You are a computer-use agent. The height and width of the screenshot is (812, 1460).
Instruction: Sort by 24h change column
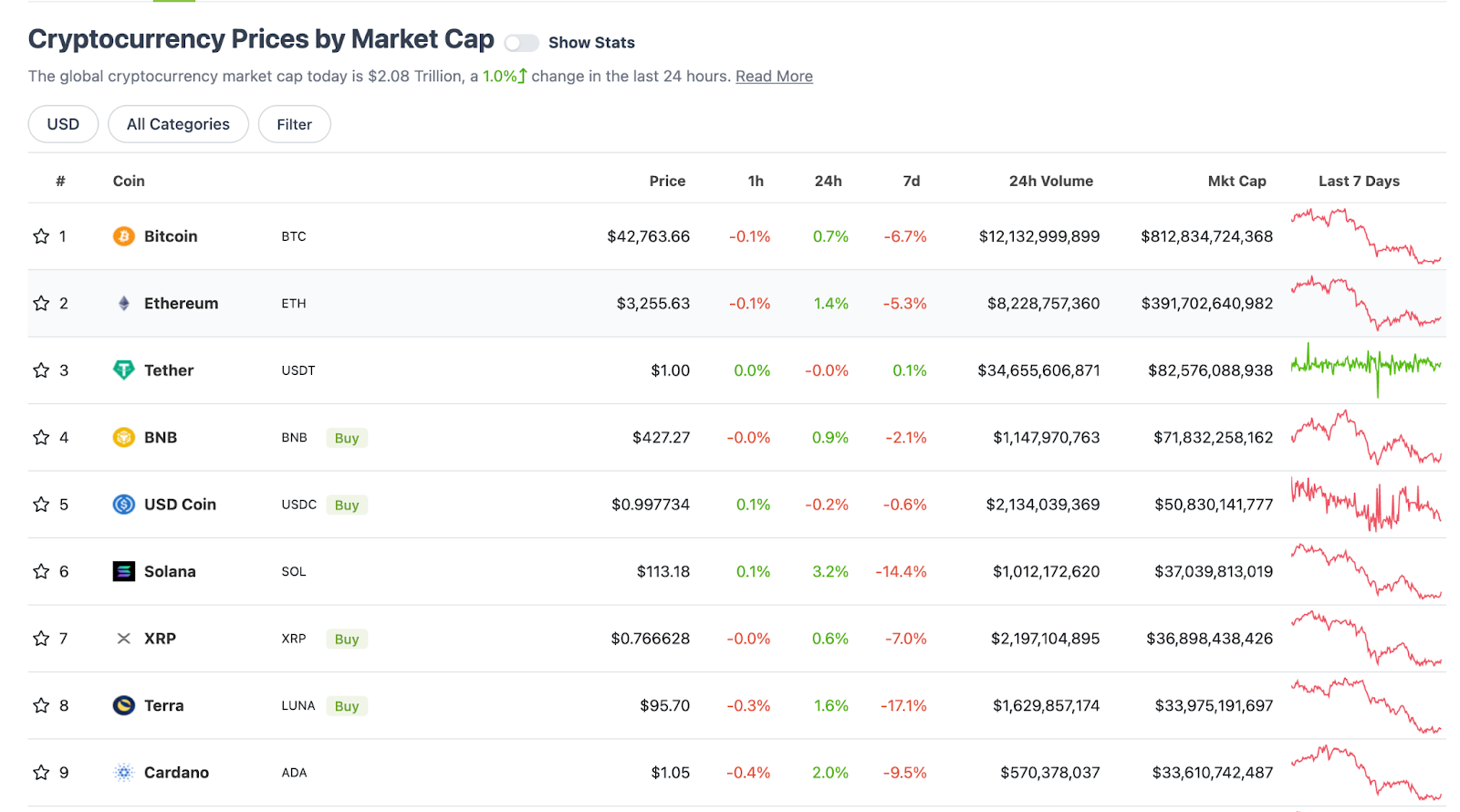coord(828,181)
